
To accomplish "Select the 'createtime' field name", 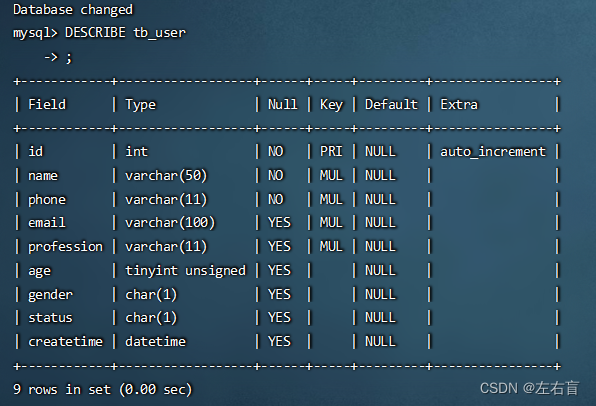I will [x=65, y=341].
